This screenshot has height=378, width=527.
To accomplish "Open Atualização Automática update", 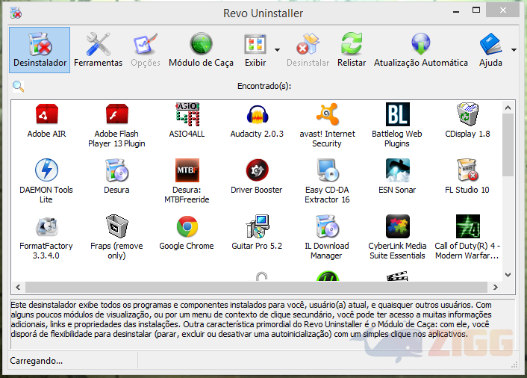I will click(x=421, y=50).
